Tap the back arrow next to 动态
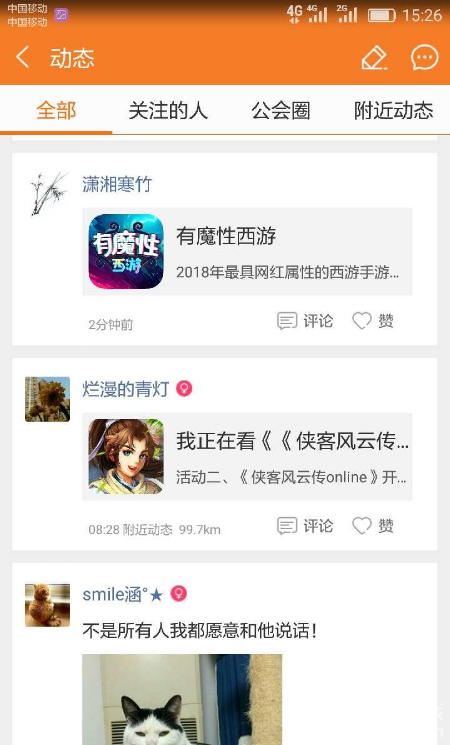The width and height of the screenshot is (450, 745). [x=22, y=57]
